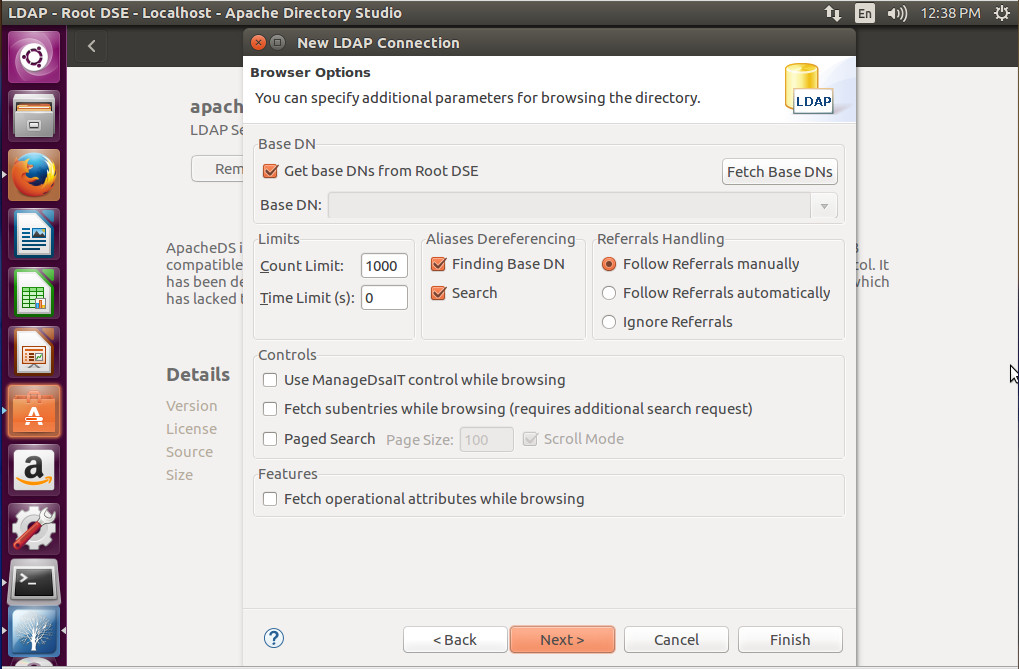Launch LibreOffice Writer from dock

34,235
